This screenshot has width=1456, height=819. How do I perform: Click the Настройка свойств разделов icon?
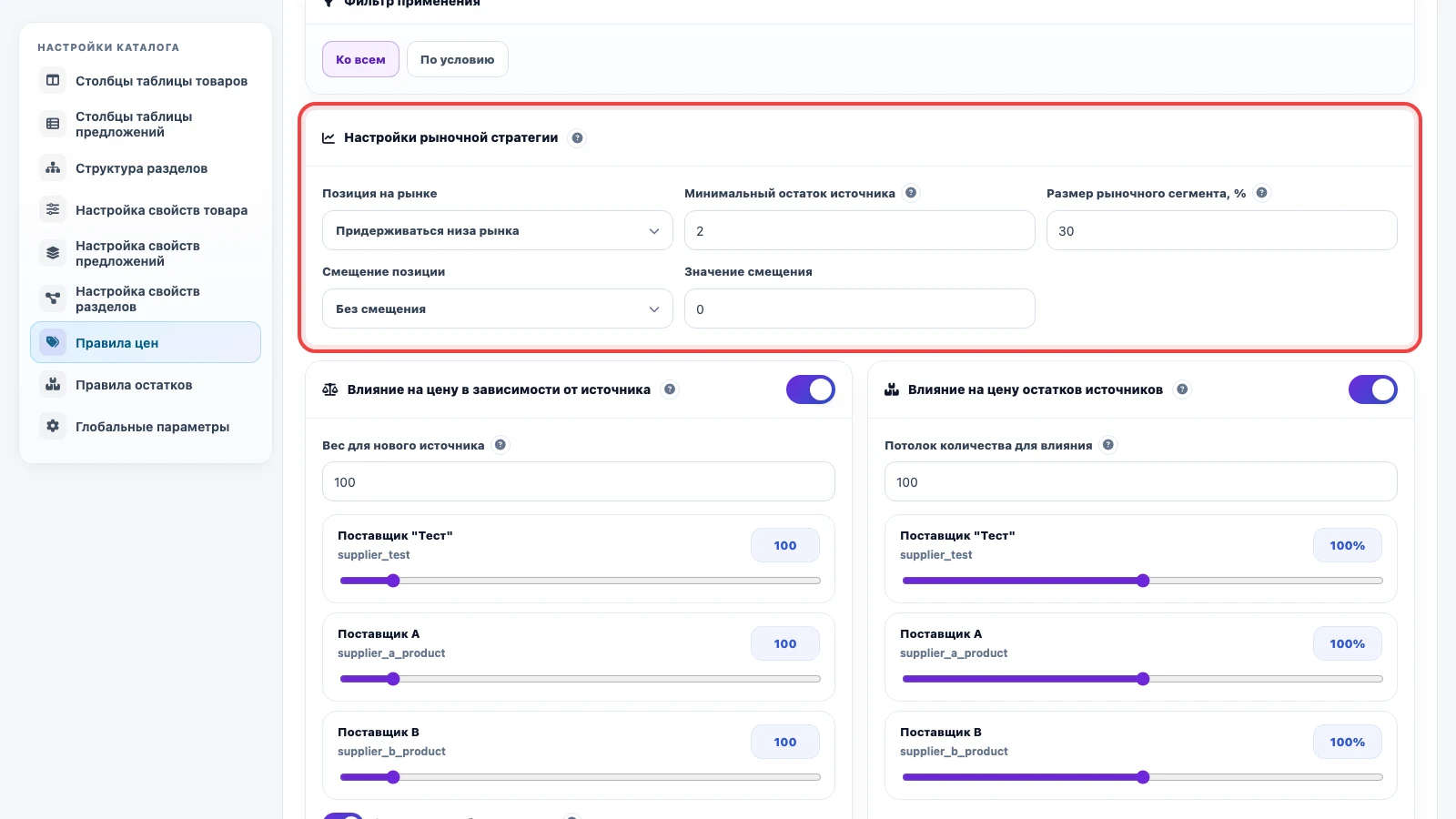(x=53, y=298)
